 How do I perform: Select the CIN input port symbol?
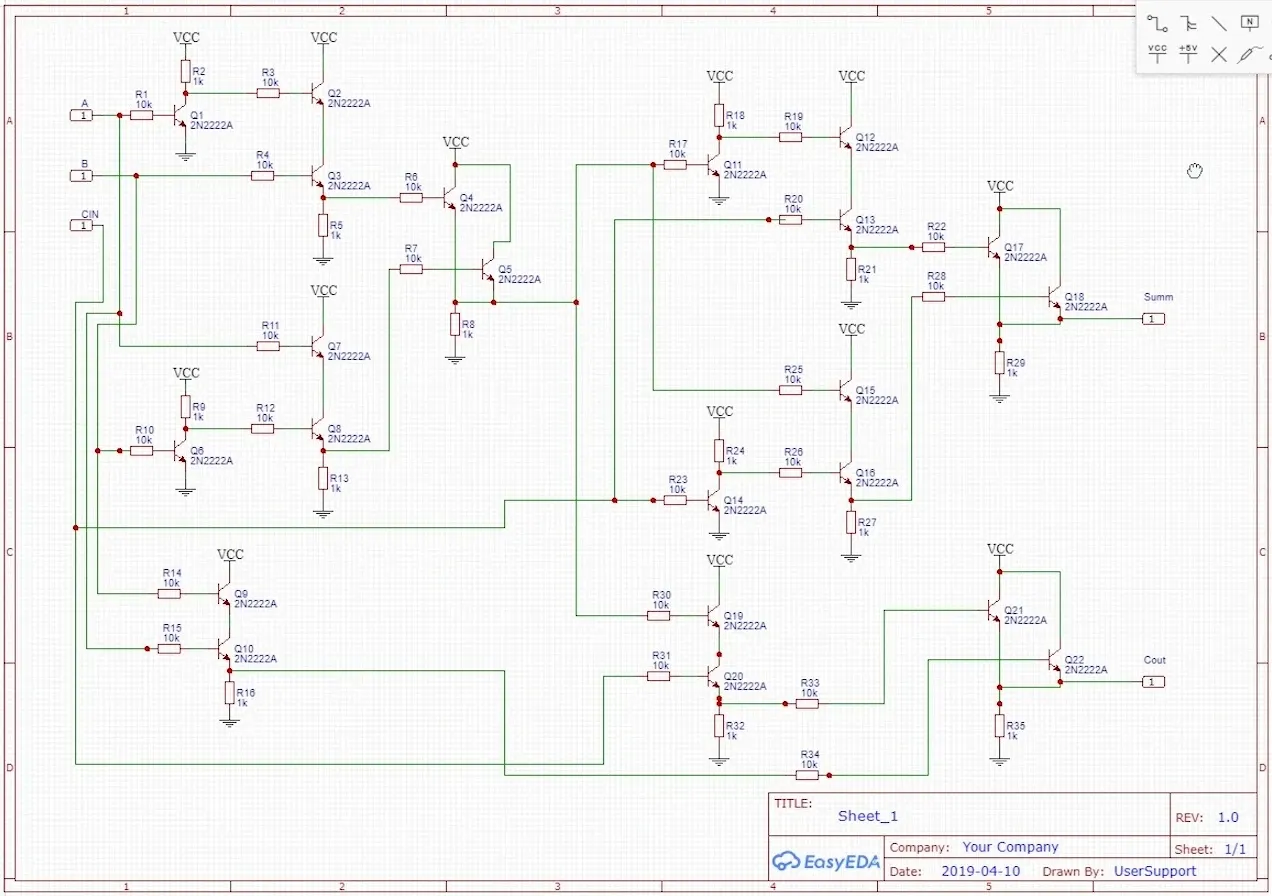pos(83,225)
